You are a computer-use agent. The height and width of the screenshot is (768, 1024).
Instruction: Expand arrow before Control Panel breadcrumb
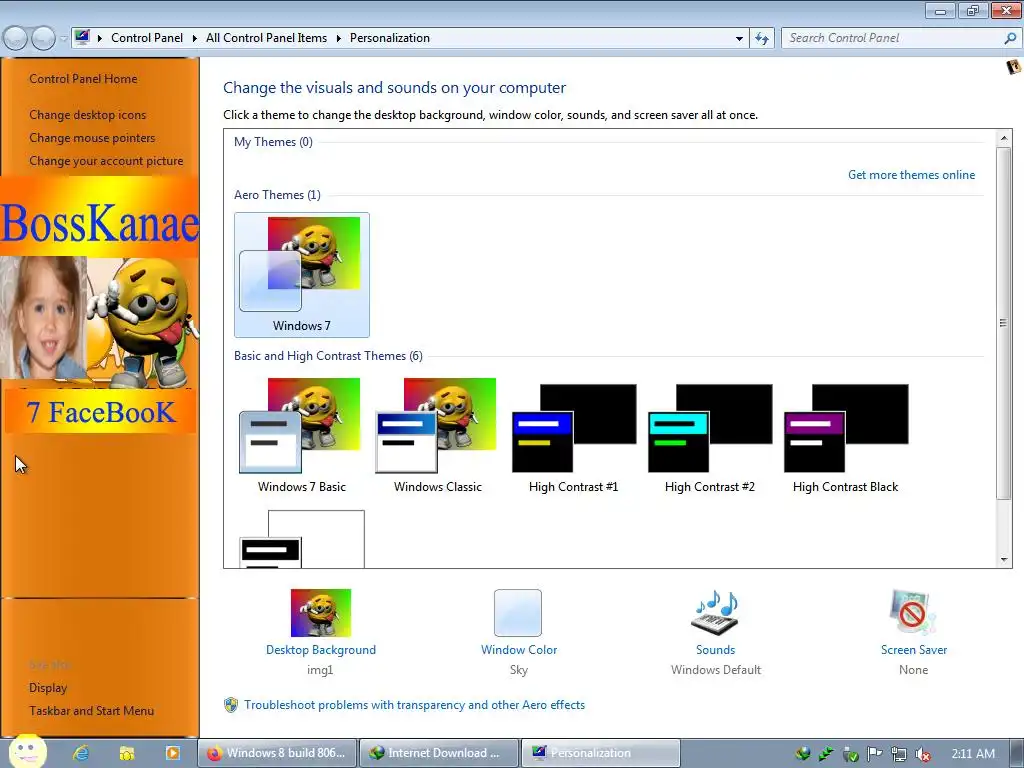click(x=100, y=39)
